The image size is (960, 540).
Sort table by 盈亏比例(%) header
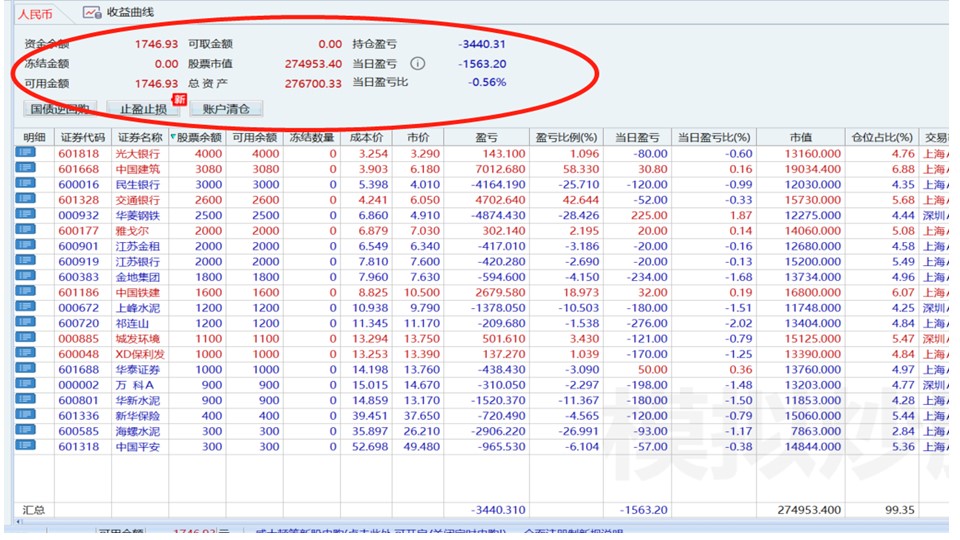566,137
